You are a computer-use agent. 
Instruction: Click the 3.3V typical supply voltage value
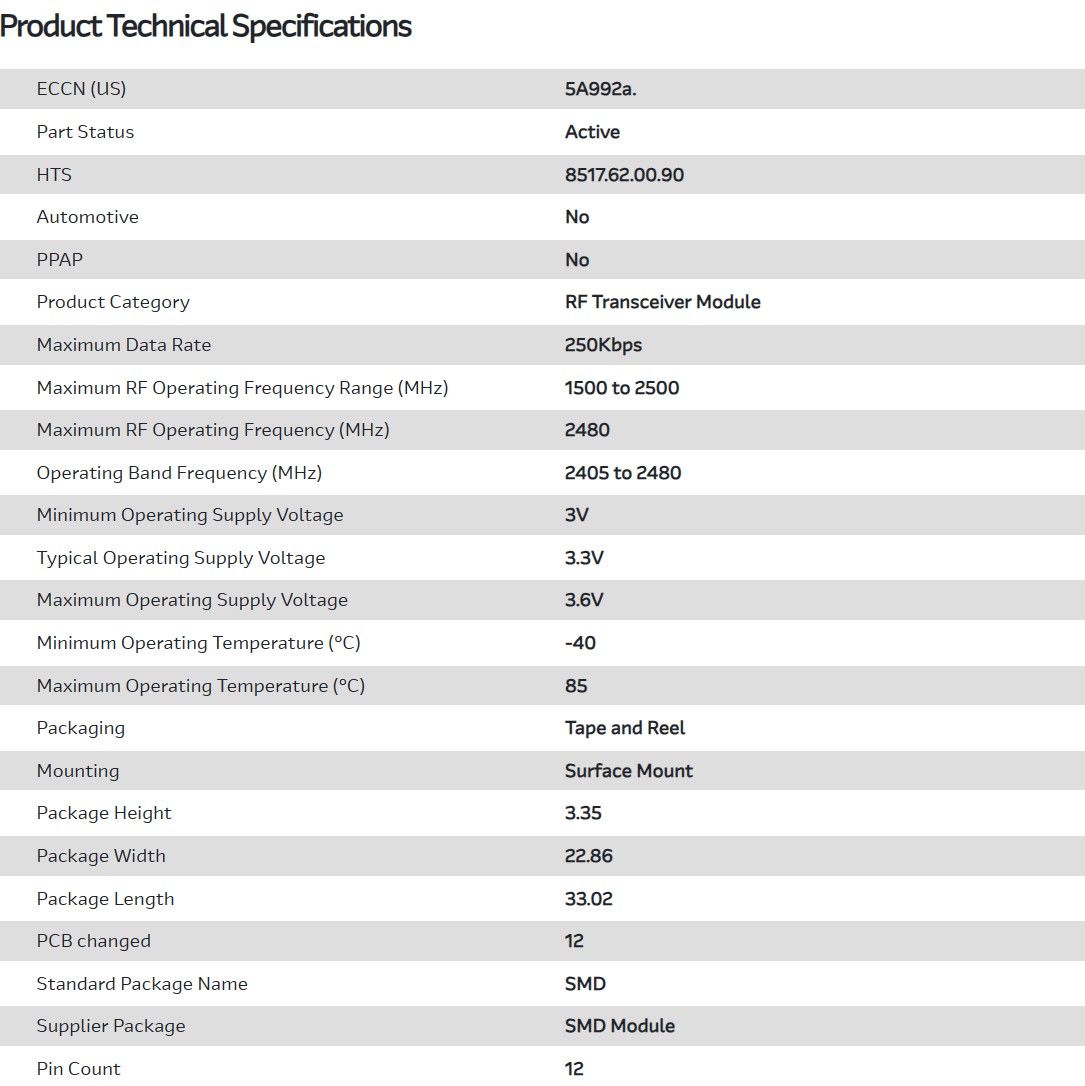[x=584, y=558]
